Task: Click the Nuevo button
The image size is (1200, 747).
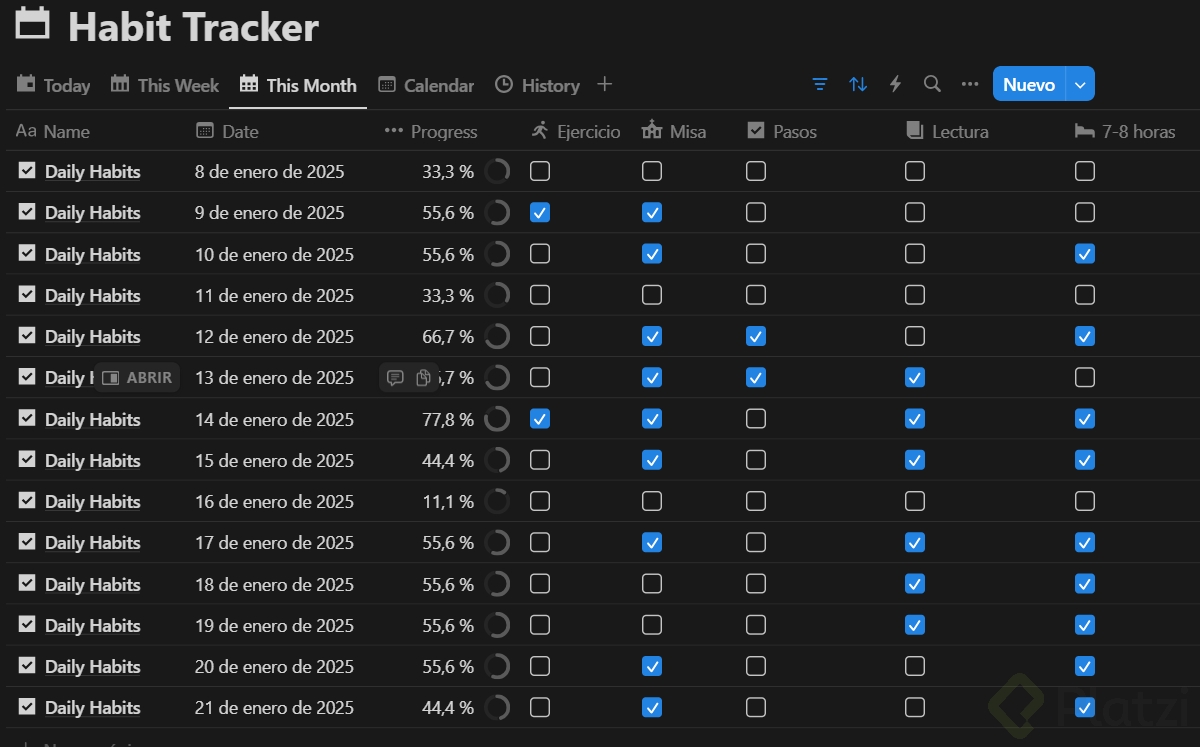Action: coord(1029,84)
